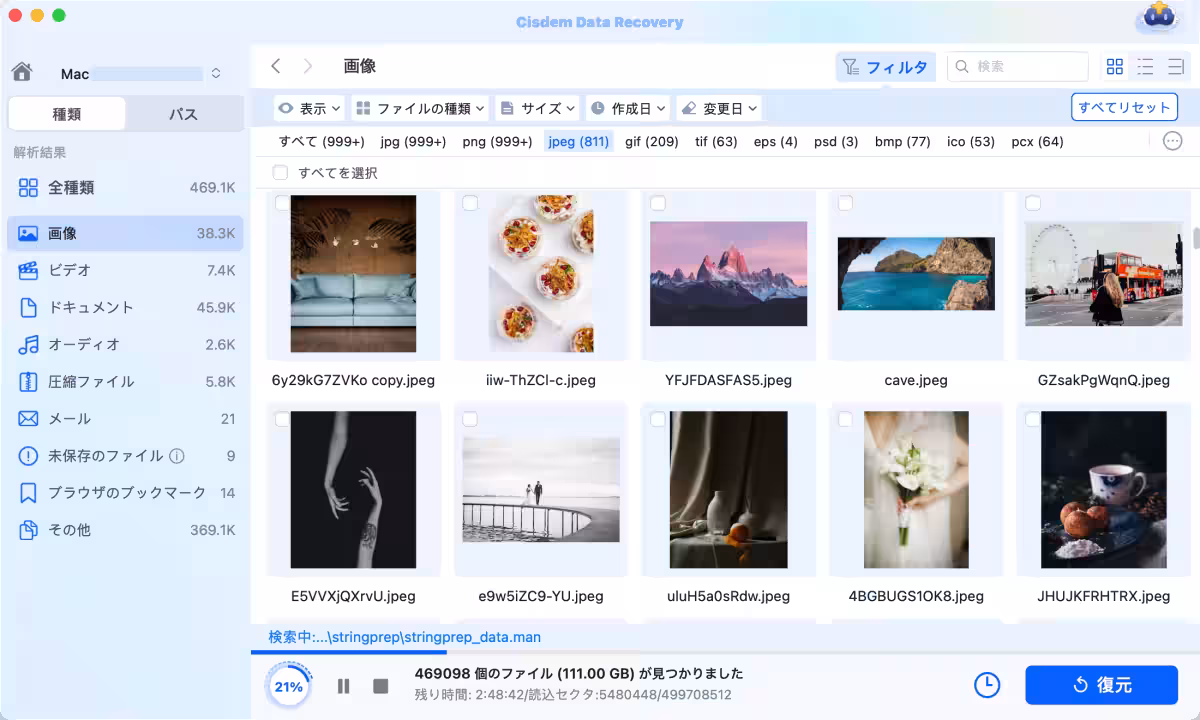Check the cave.jpeg thumbnail checkbox

point(845,202)
